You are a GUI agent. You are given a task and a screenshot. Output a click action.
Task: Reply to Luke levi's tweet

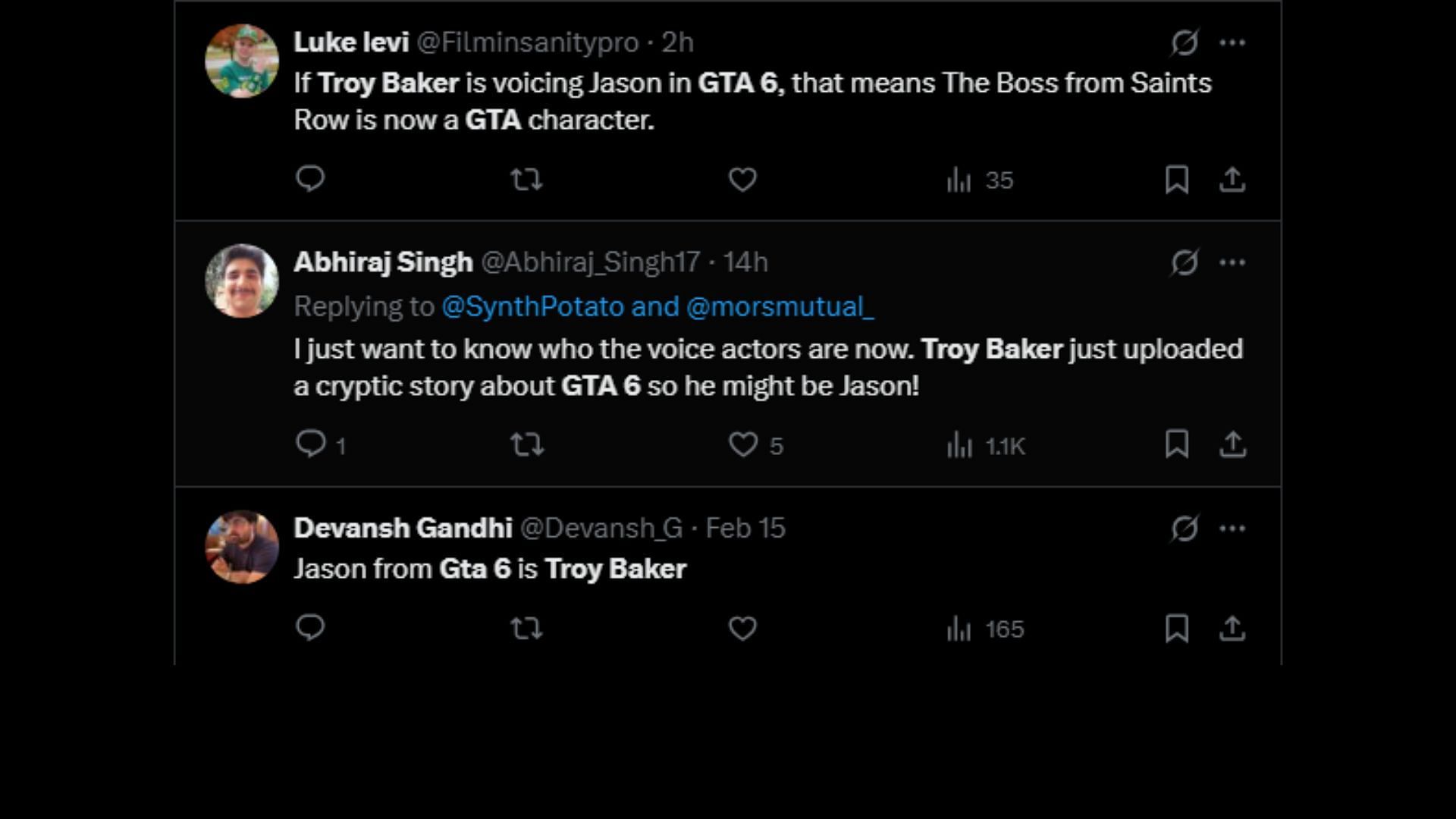tap(309, 179)
